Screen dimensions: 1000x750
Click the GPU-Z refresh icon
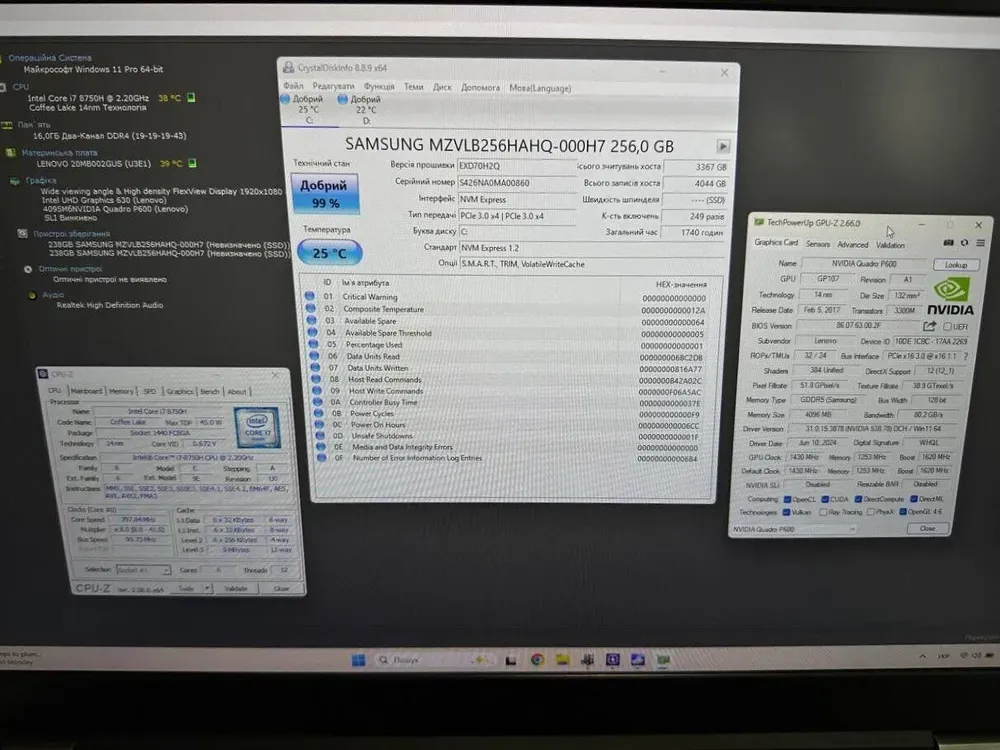964,243
